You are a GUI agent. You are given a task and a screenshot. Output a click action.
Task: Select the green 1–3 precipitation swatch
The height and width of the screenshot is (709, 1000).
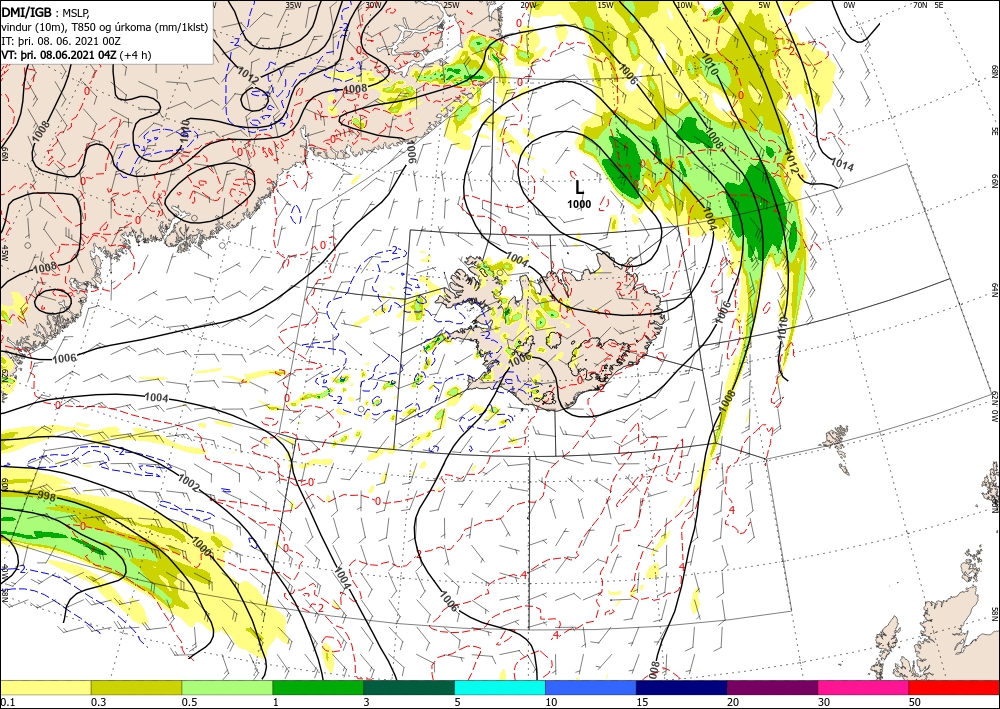318,687
